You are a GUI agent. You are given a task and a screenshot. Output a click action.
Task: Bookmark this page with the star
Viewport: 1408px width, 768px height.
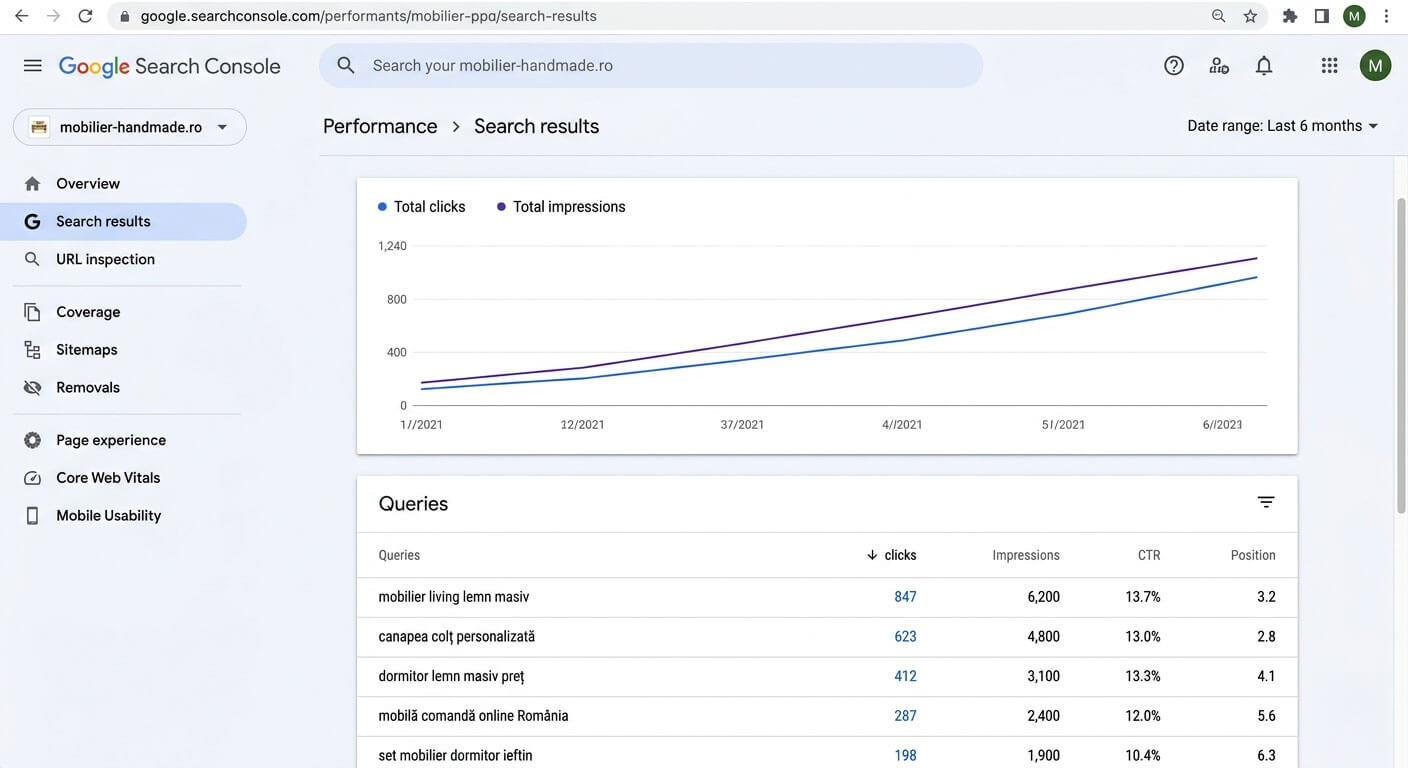pos(1250,16)
